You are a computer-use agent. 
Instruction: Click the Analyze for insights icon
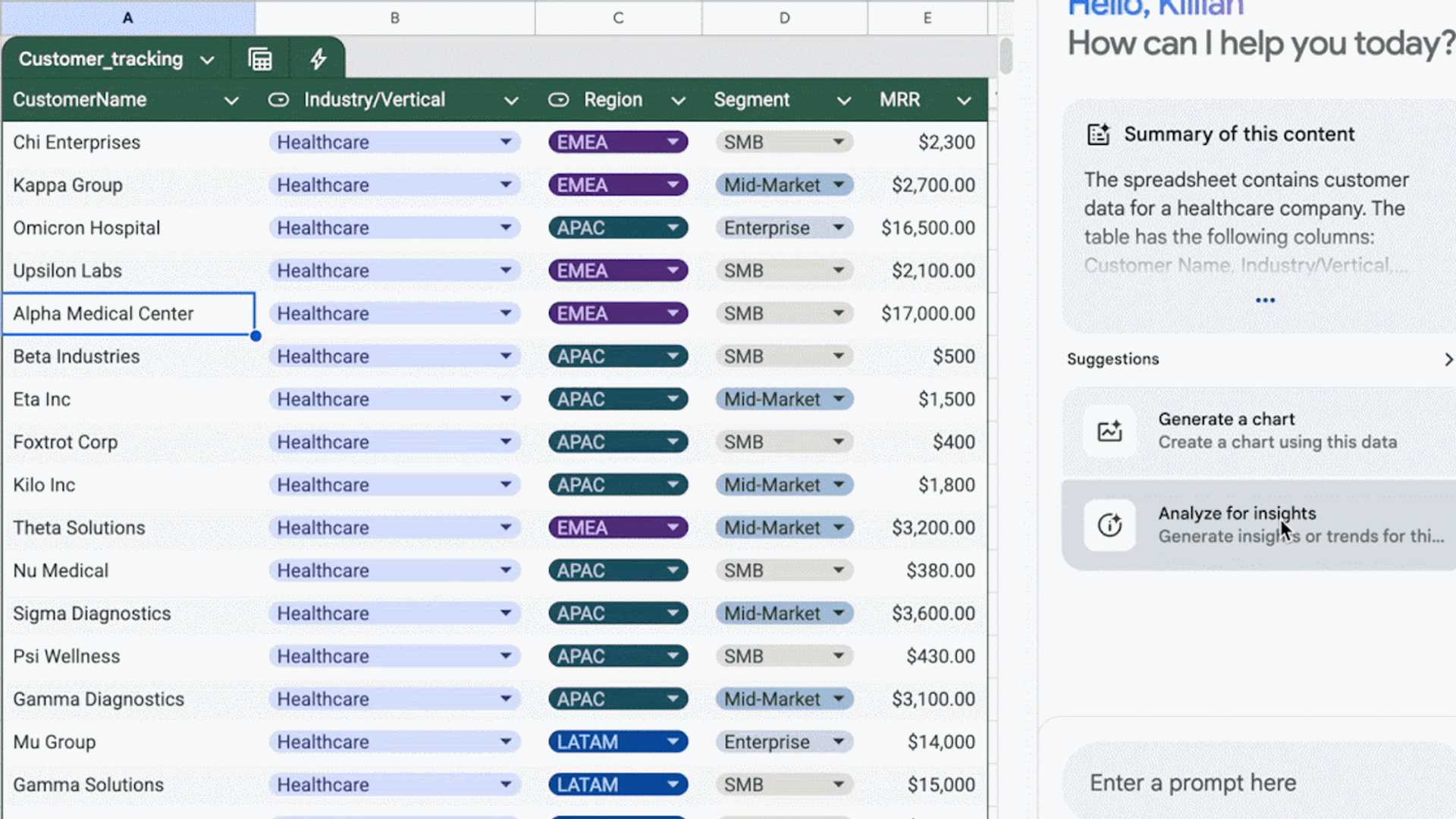(1109, 525)
